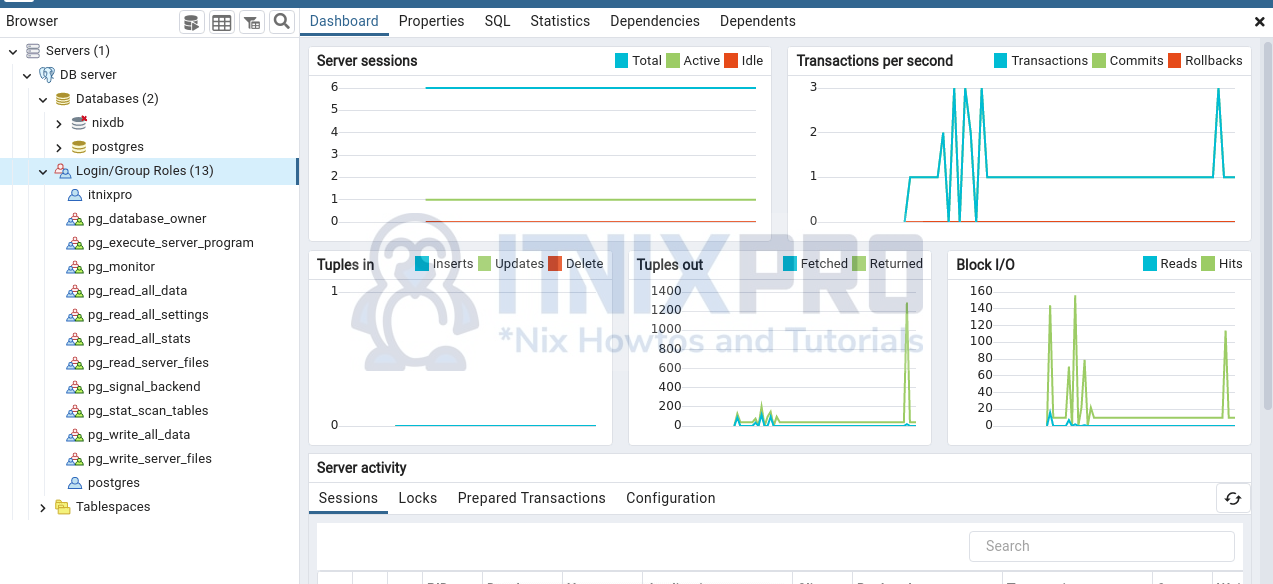Click the Active legend swatch
1273x584 pixels.
coord(673,61)
